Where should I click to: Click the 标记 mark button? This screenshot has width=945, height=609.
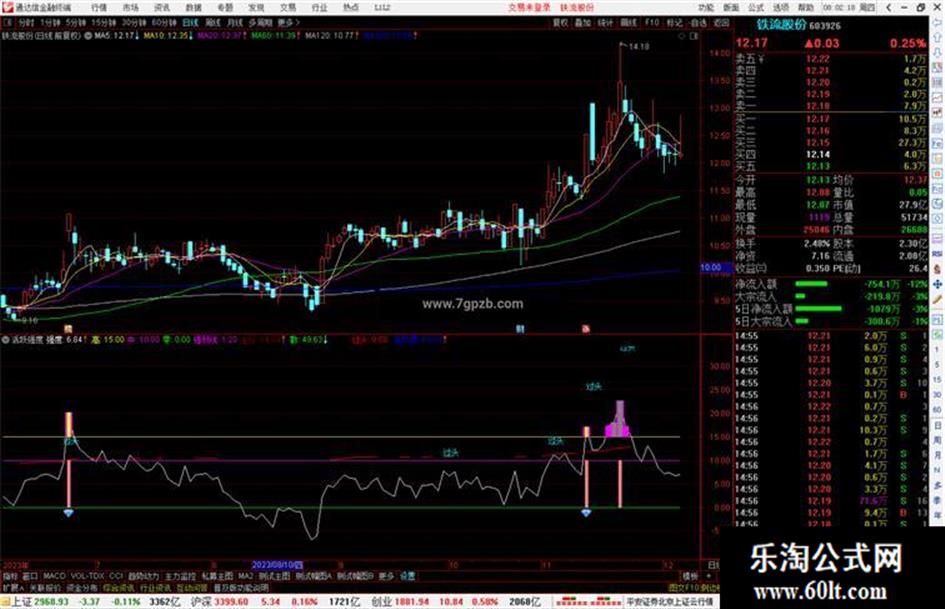(x=674, y=22)
